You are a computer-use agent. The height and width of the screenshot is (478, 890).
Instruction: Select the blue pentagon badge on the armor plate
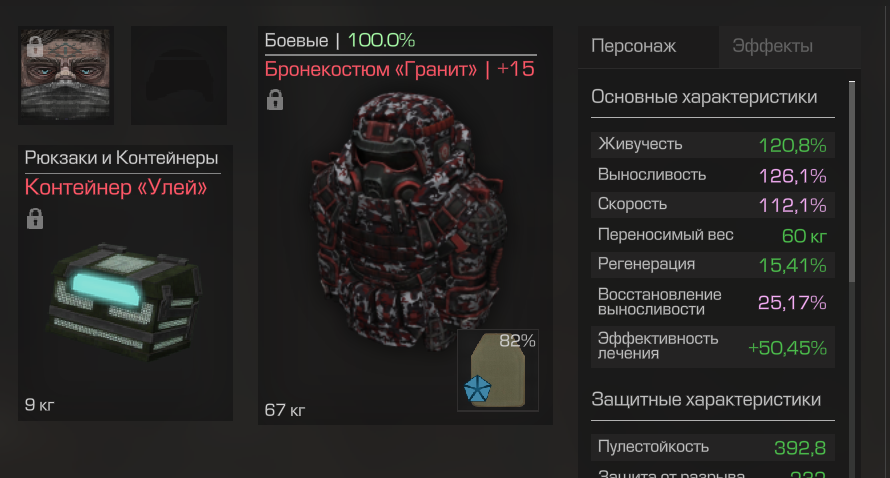coord(477,389)
